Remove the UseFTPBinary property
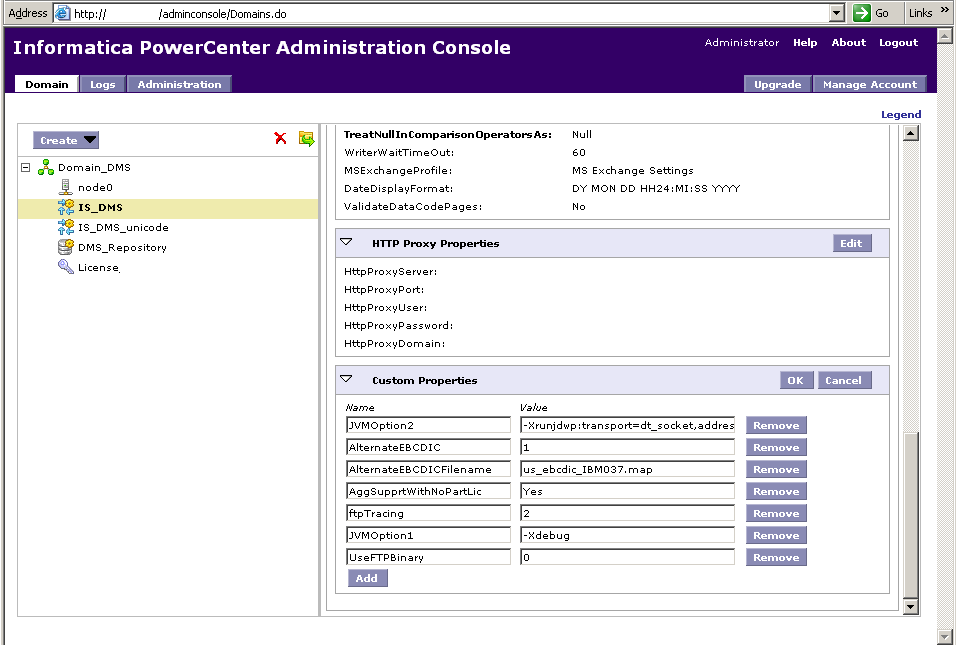The width and height of the screenshot is (956, 645). click(776, 557)
